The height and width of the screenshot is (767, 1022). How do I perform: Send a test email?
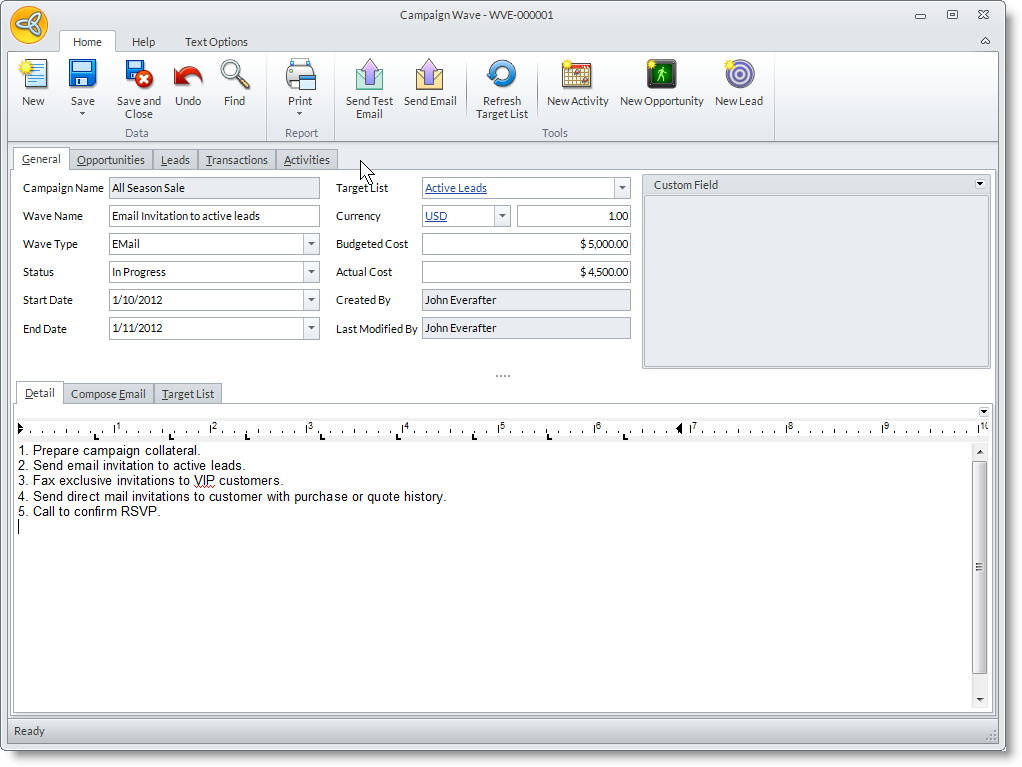click(369, 76)
